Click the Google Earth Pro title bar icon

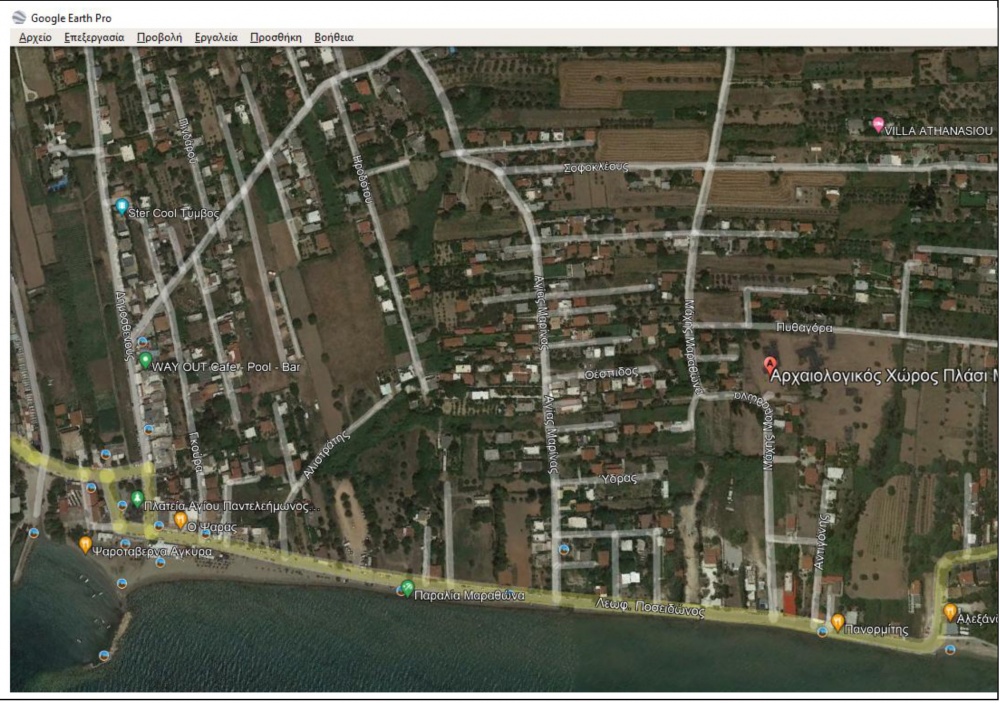(18, 17)
